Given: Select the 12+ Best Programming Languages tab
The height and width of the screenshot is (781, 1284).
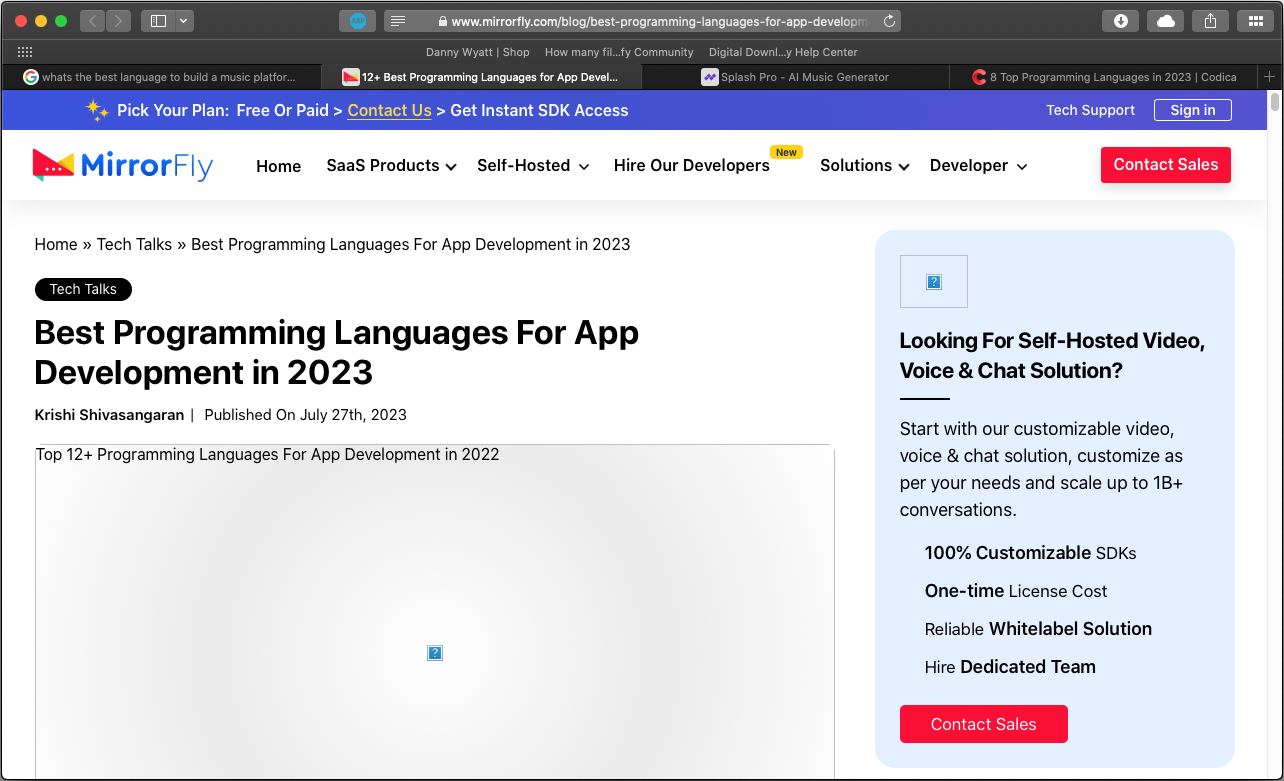Looking at the screenshot, I should point(481,77).
